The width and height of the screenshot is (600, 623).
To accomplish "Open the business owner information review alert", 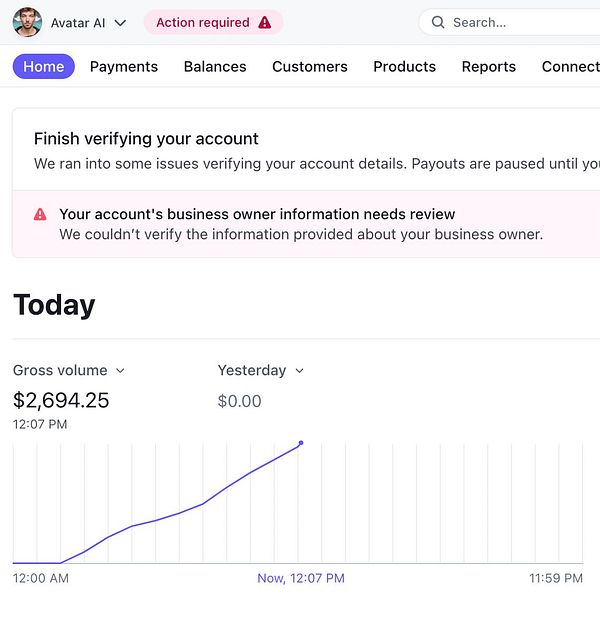I will tap(257, 214).
